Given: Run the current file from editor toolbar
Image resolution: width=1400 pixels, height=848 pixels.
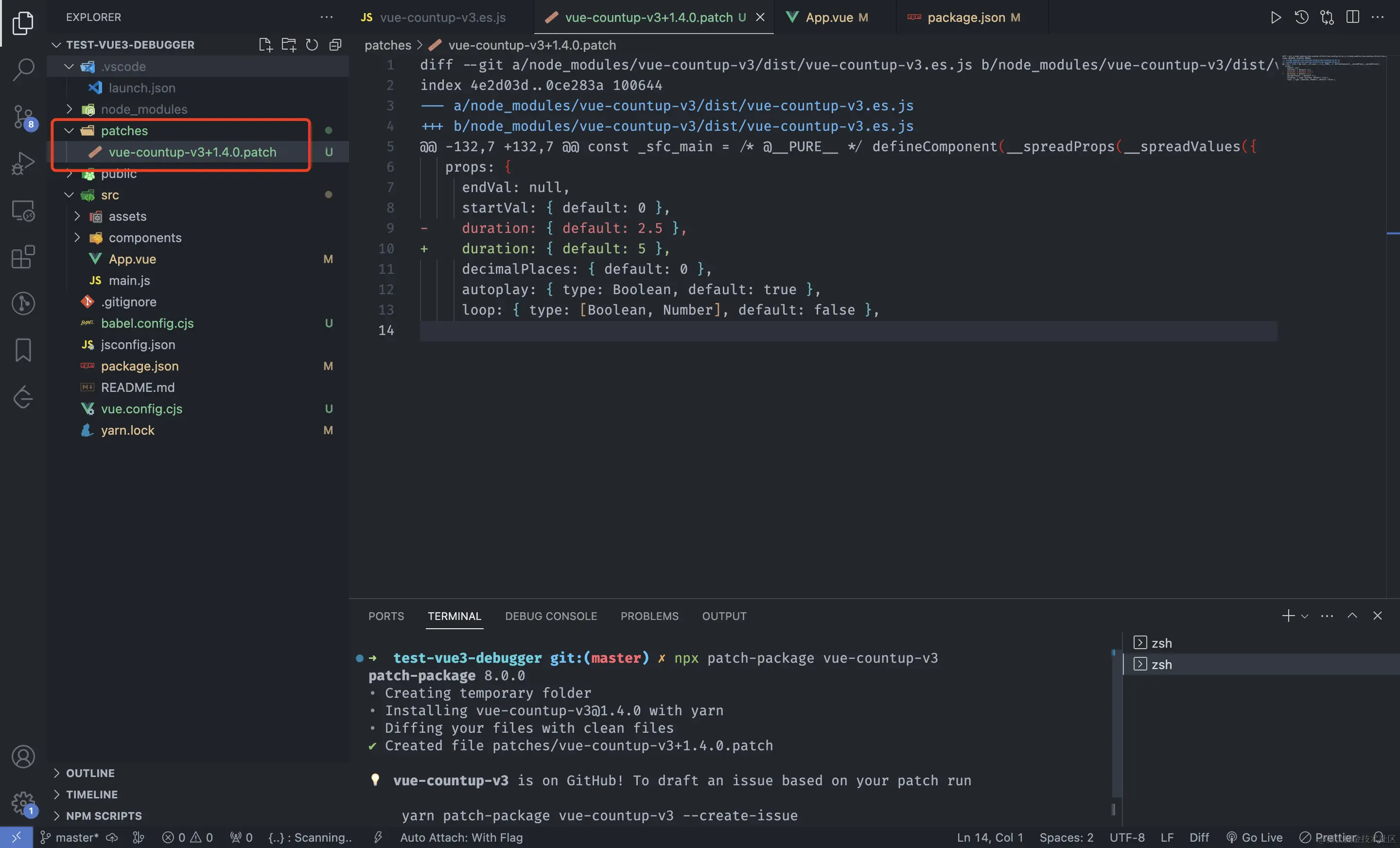Looking at the screenshot, I should coord(1276,17).
